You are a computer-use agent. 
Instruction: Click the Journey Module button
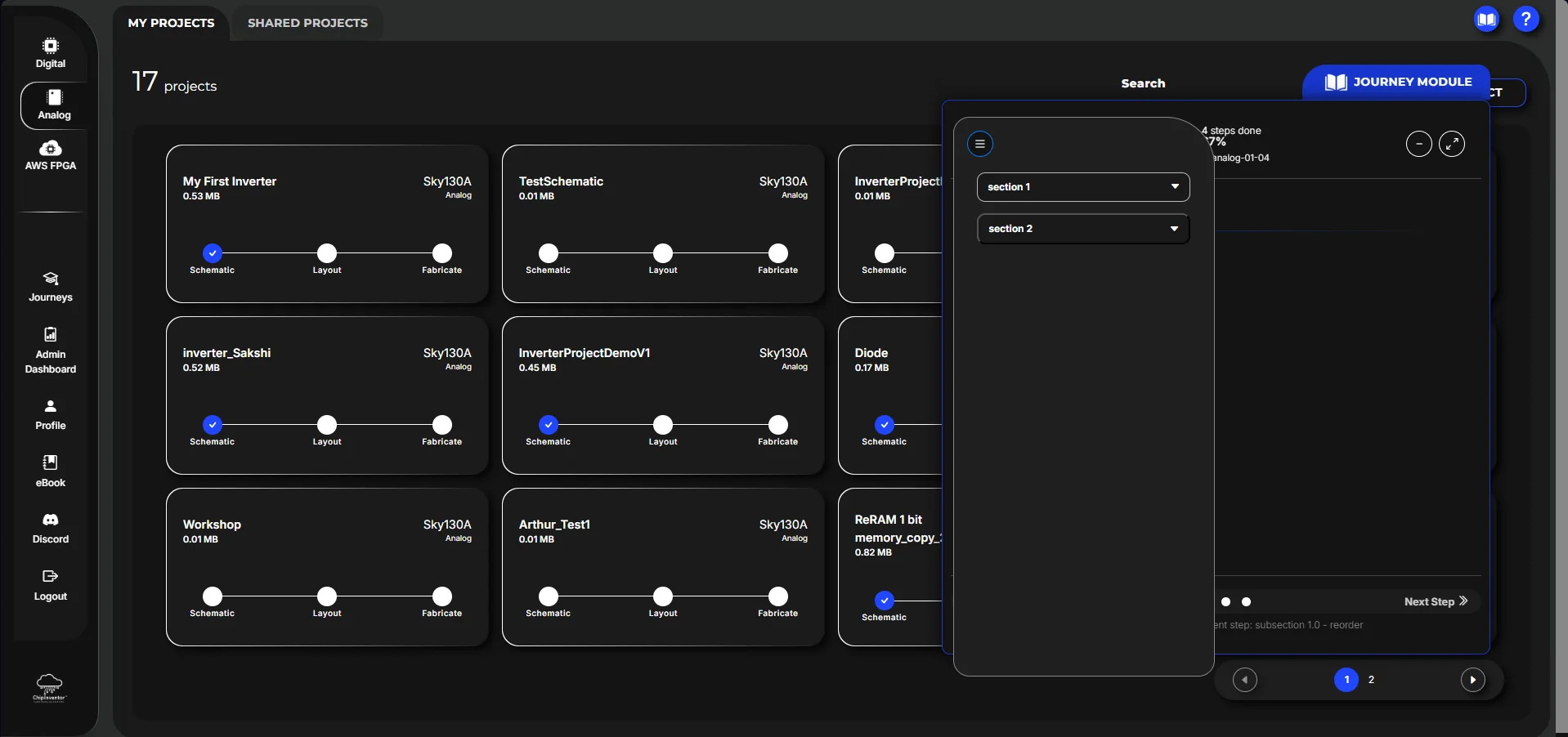pyautogui.click(x=1398, y=82)
